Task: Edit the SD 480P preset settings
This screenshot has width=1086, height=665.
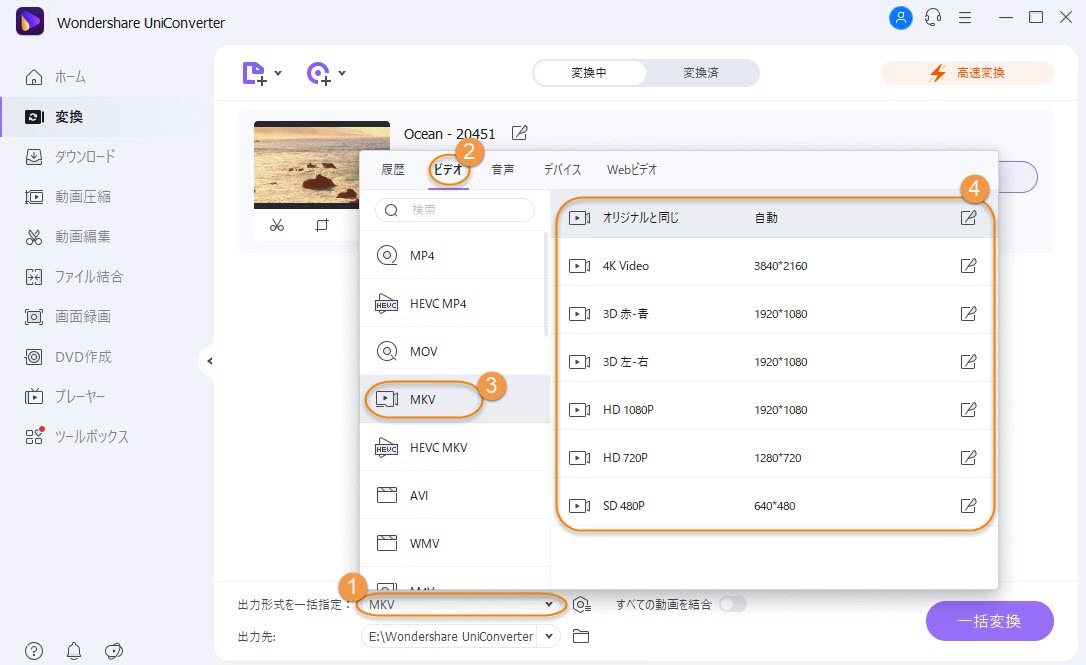Action: pos(968,505)
